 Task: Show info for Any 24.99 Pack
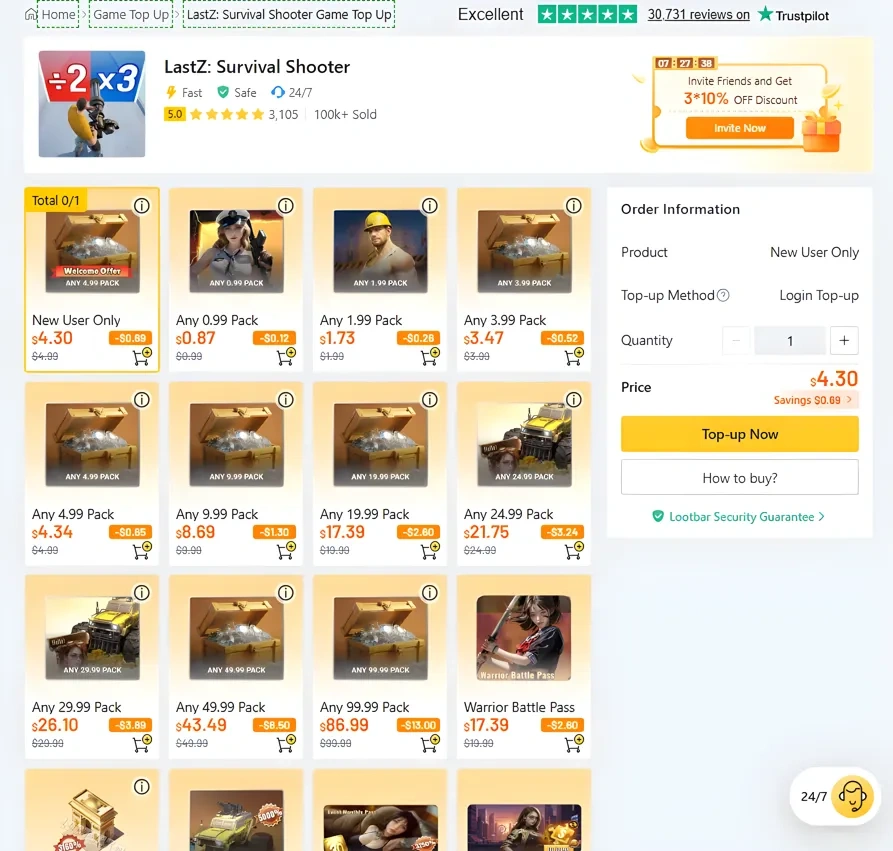(x=574, y=400)
